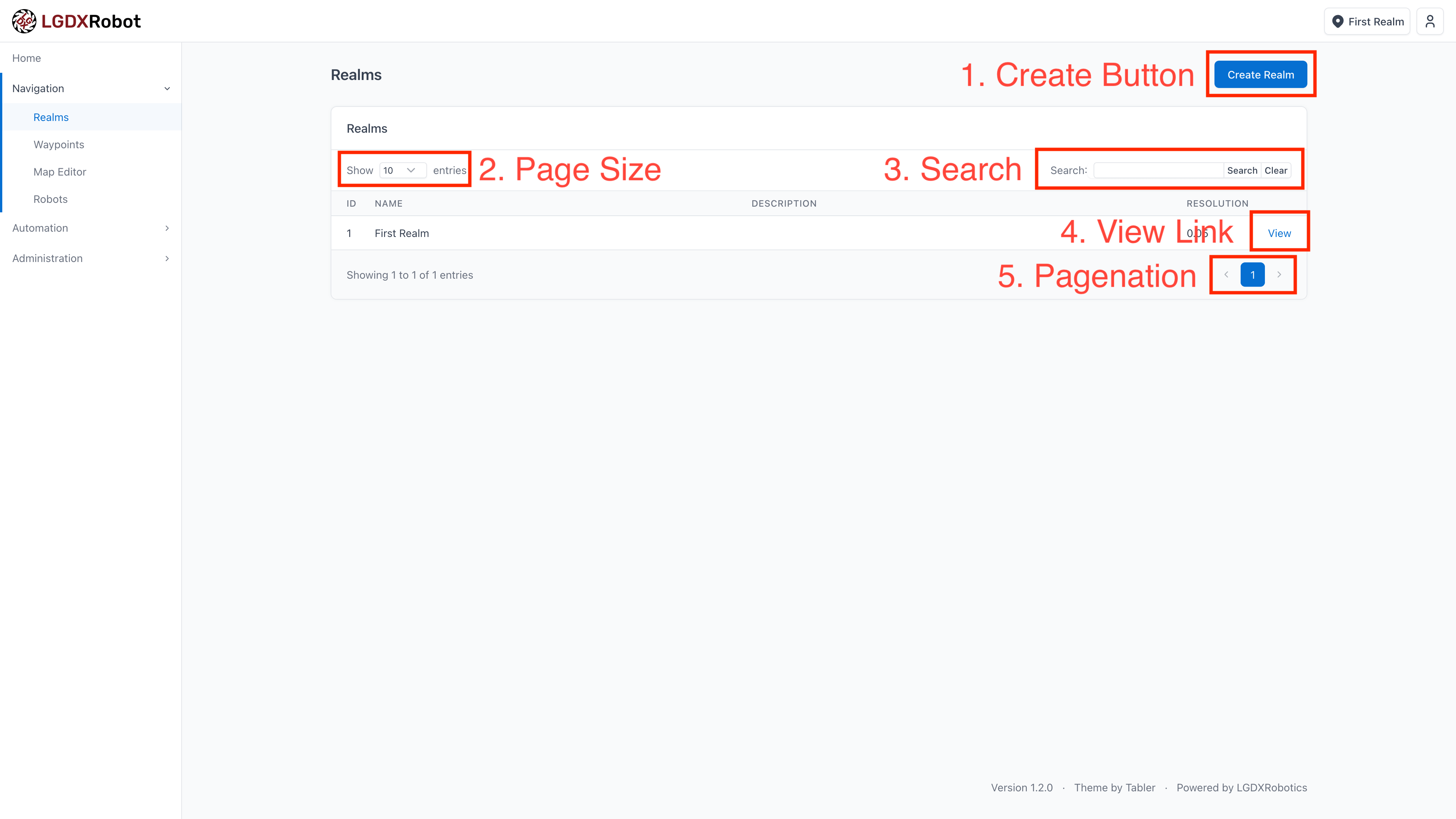
Task: Open Waypoints in the sidebar
Action: [59, 145]
